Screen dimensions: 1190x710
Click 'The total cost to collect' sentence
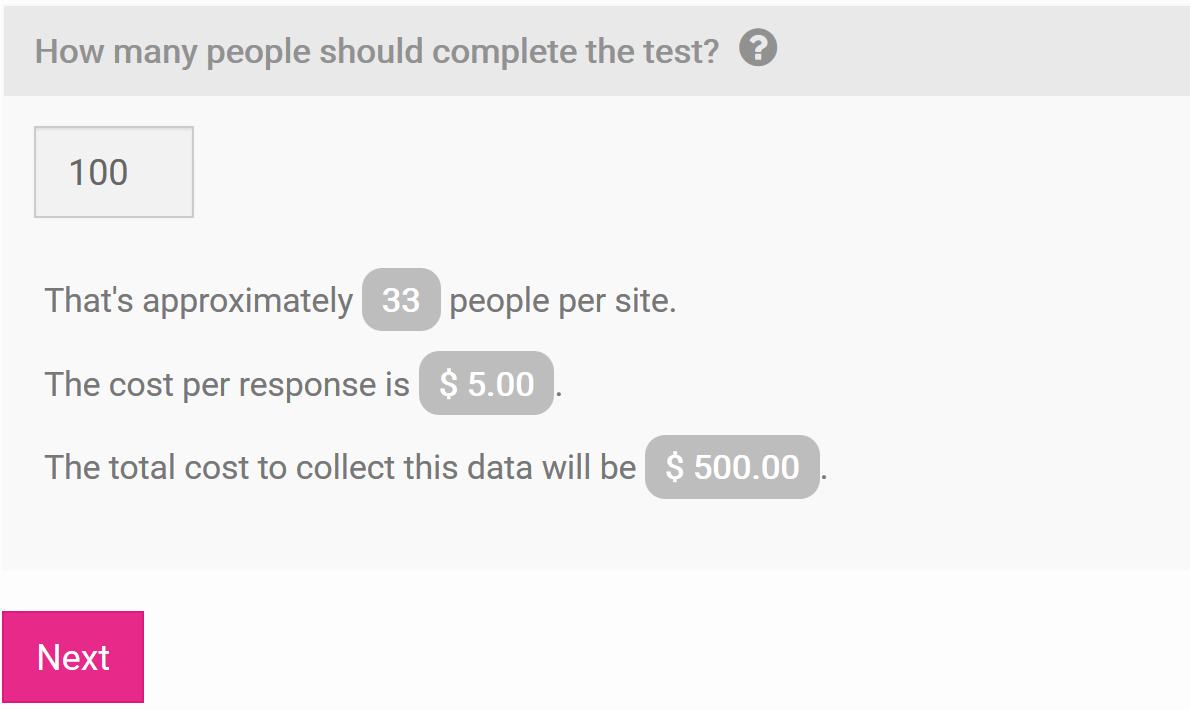(x=340, y=467)
